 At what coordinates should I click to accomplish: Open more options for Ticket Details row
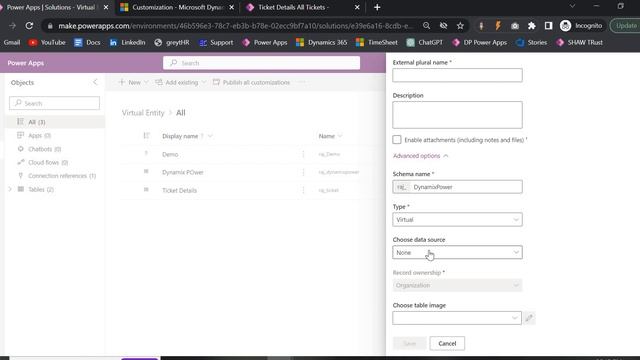[303, 190]
